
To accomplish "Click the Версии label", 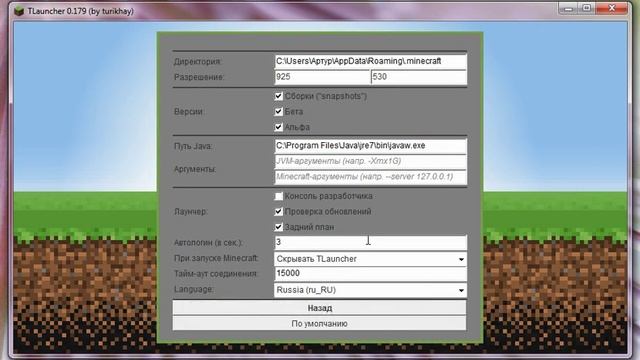I will 189,111.
